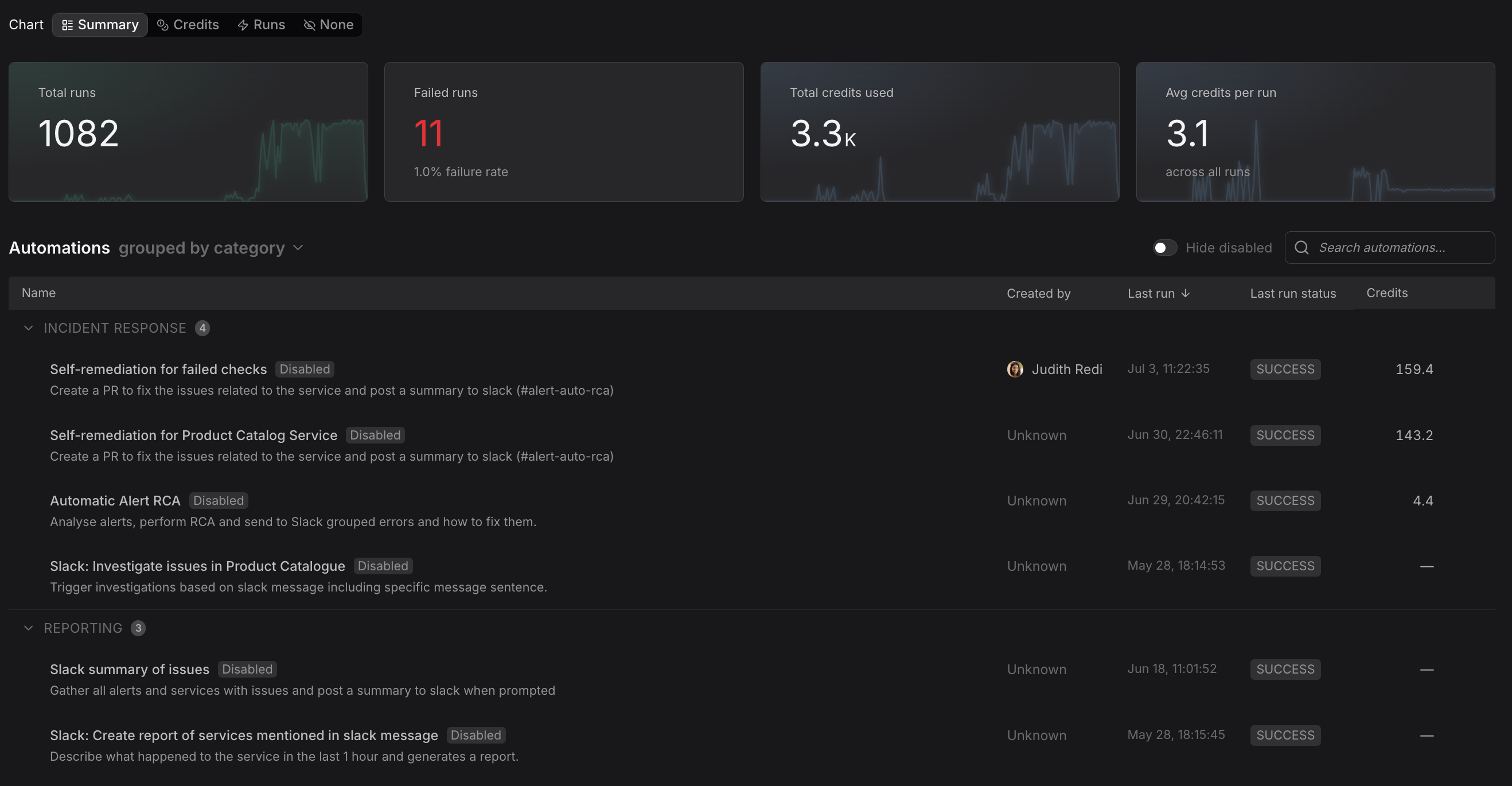This screenshot has width=1512, height=786.
Task: Switch chart view to Credits
Action: point(188,25)
